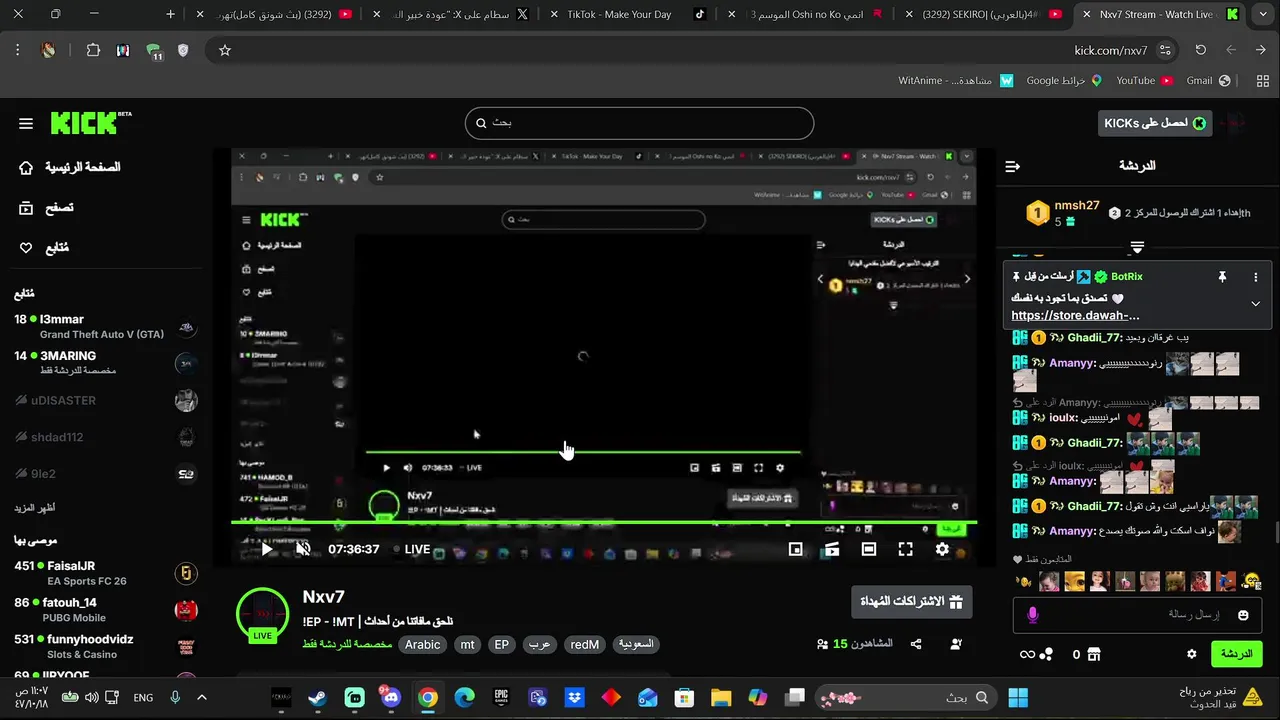Reload the kick.com page
1280x720 pixels.
coord(1200,50)
